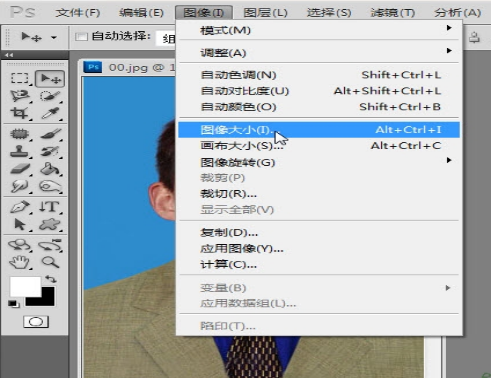This screenshot has width=492, height=378.
Task: Select the Rectangular Marquee tool
Action: tap(20, 78)
